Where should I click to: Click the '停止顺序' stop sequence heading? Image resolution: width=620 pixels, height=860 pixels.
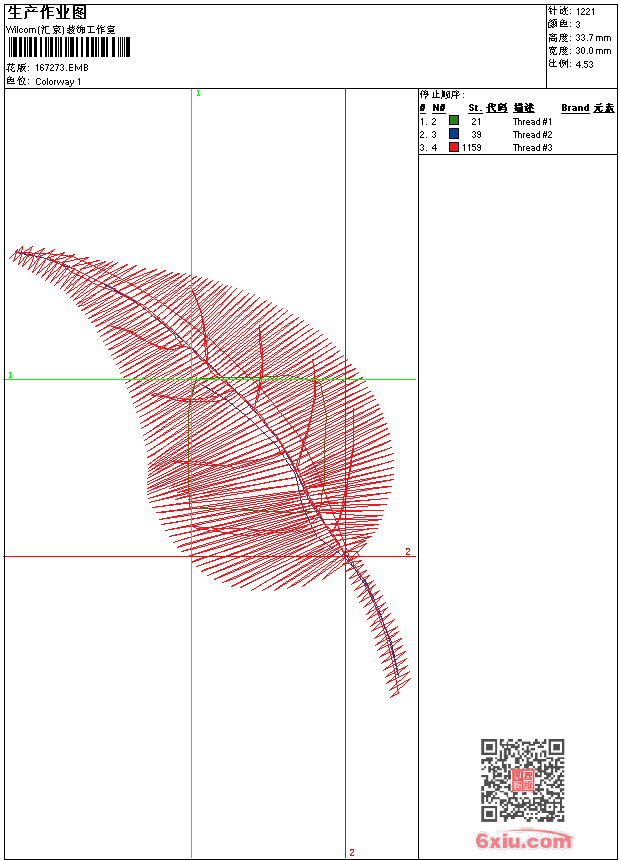(442, 95)
